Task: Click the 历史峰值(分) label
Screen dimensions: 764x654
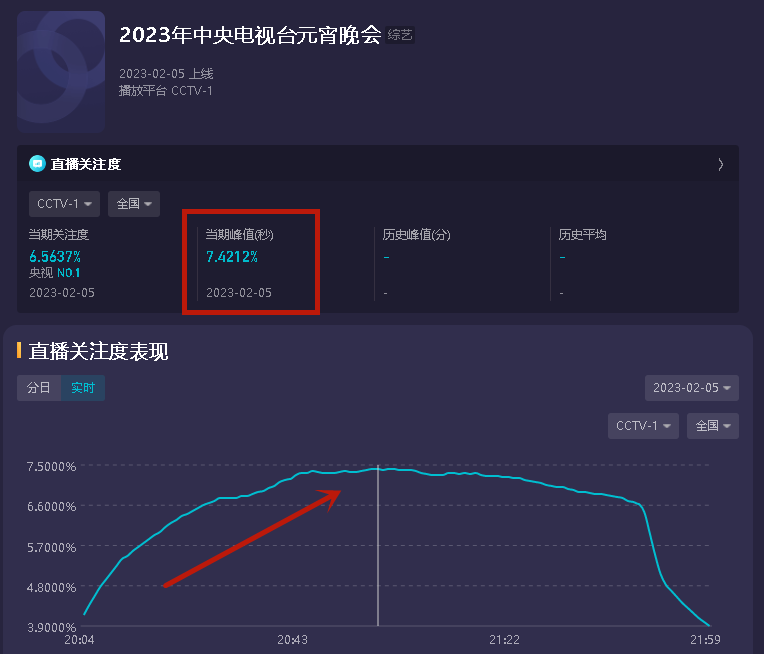Action: [x=416, y=235]
